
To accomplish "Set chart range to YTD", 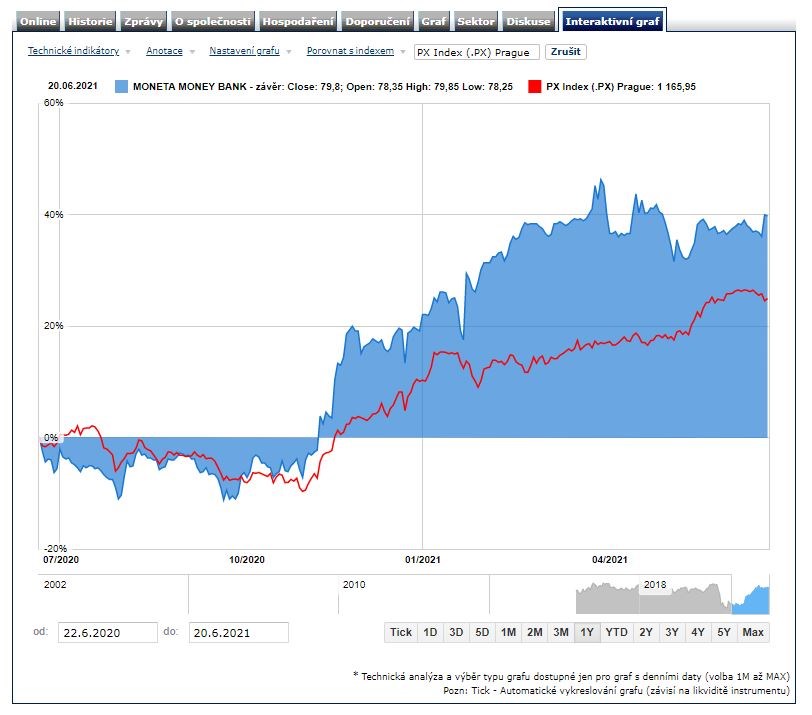I will (x=616, y=632).
